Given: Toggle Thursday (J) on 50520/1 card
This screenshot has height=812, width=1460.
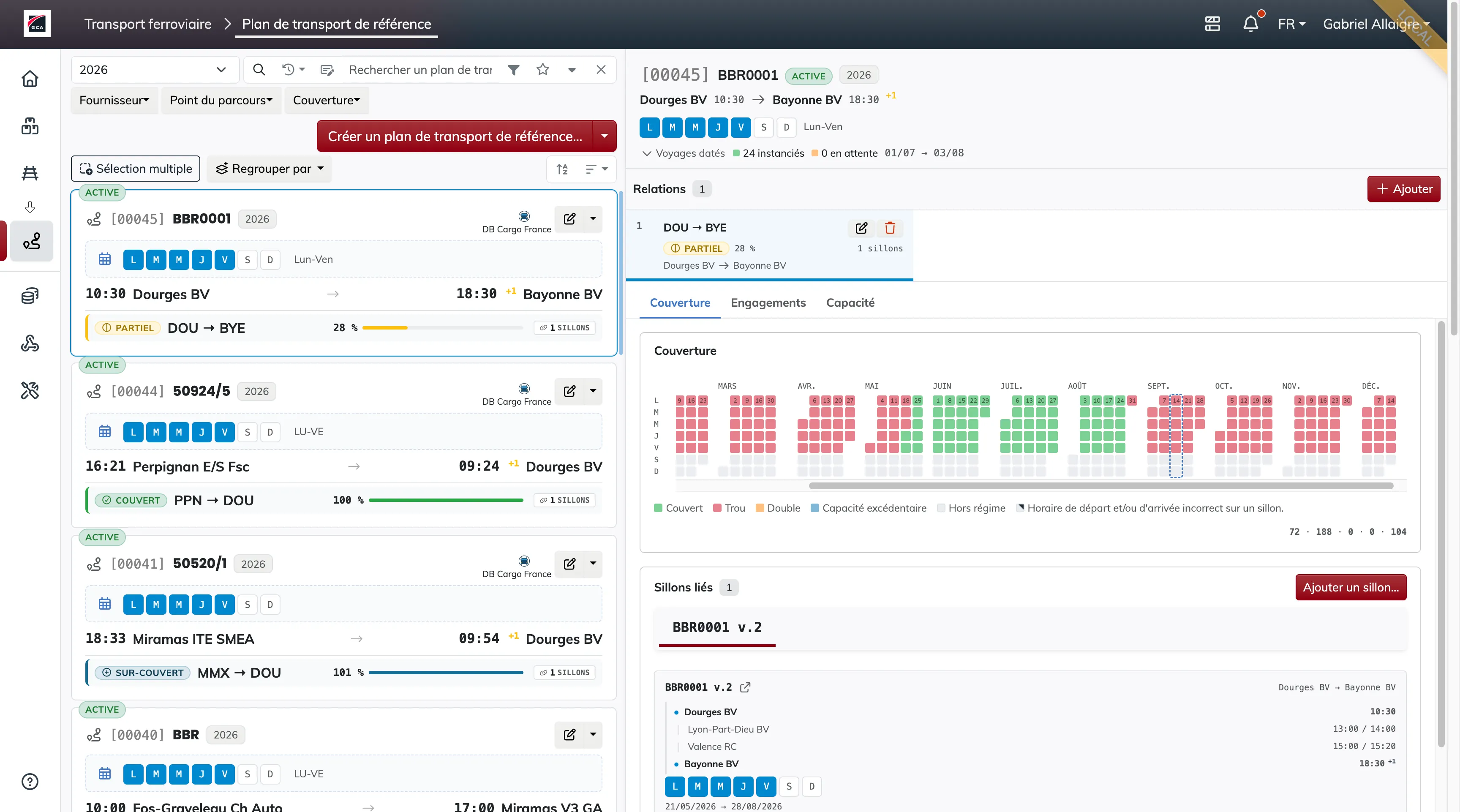Looking at the screenshot, I should point(202,604).
